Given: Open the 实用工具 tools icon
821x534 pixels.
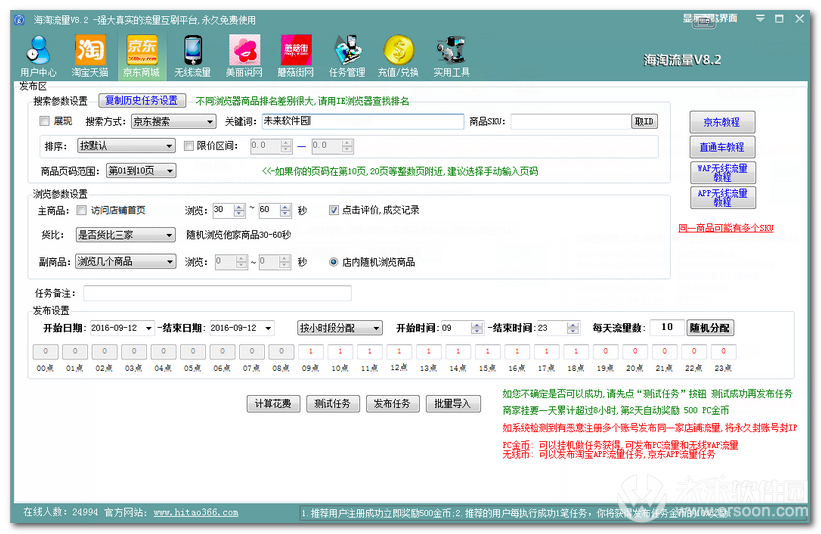Looking at the screenshot, I should (x=451, y=54).
